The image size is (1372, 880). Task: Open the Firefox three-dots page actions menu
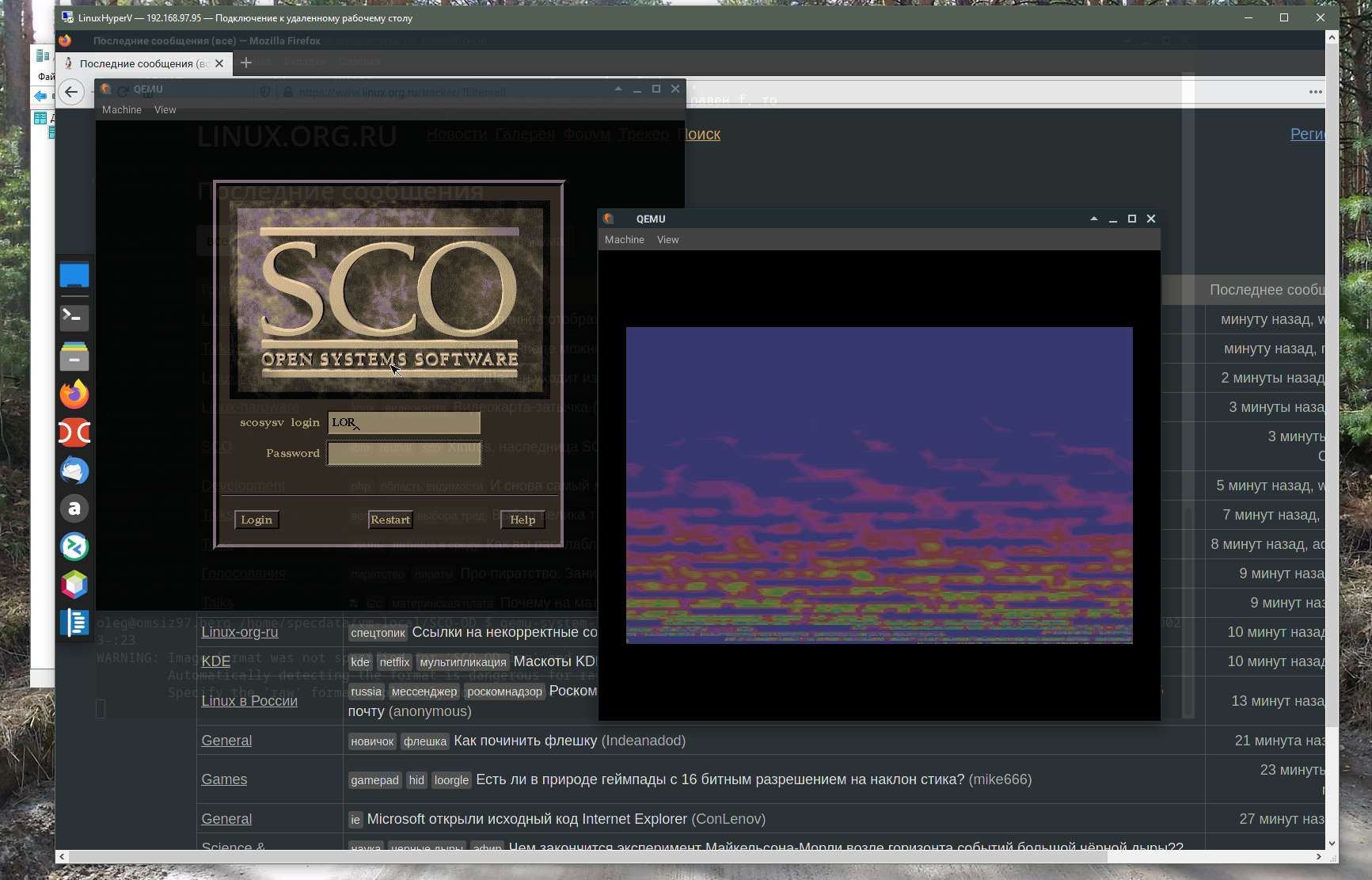[x=1316, y=92]
